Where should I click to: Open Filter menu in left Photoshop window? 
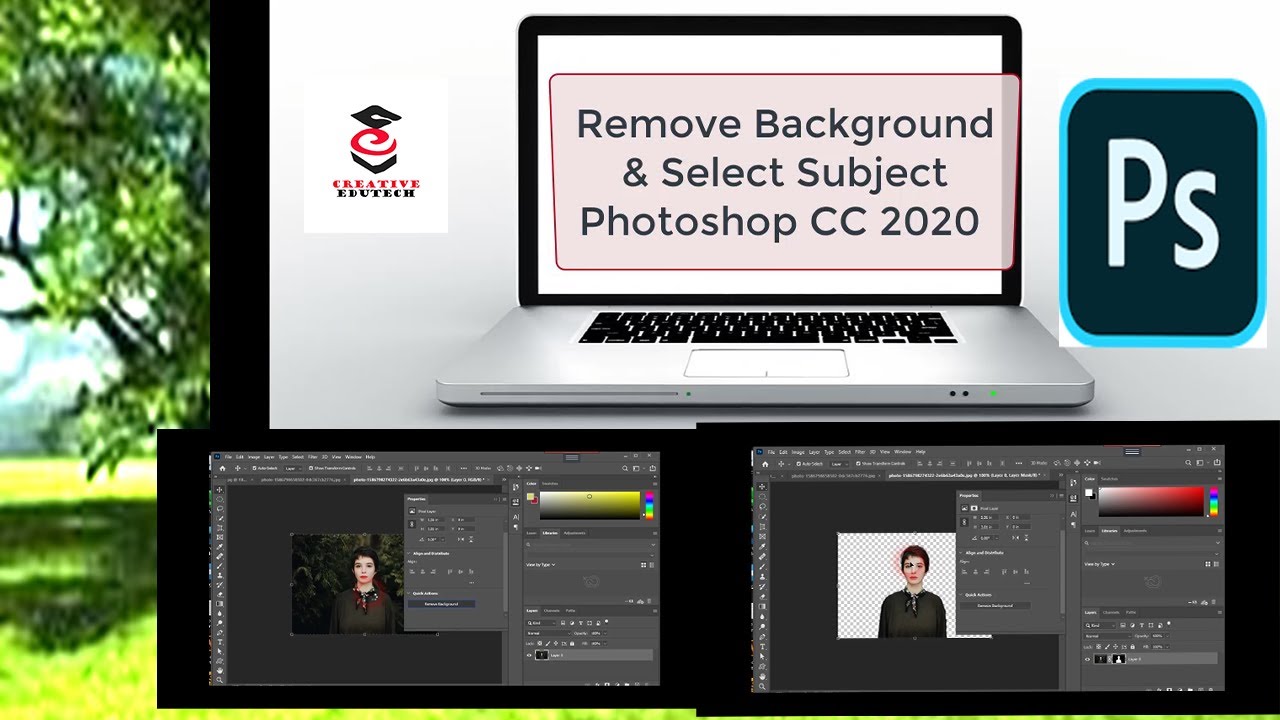click(312, 457)
